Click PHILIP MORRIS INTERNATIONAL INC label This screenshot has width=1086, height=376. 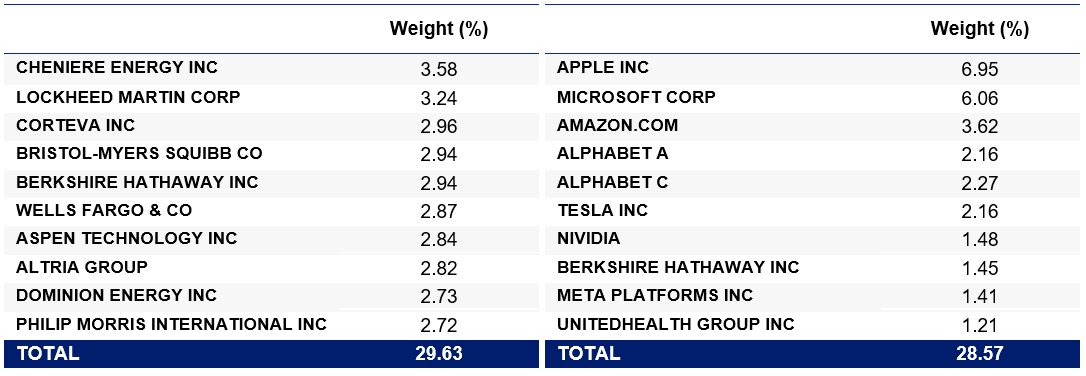click(x=171, y=324)
